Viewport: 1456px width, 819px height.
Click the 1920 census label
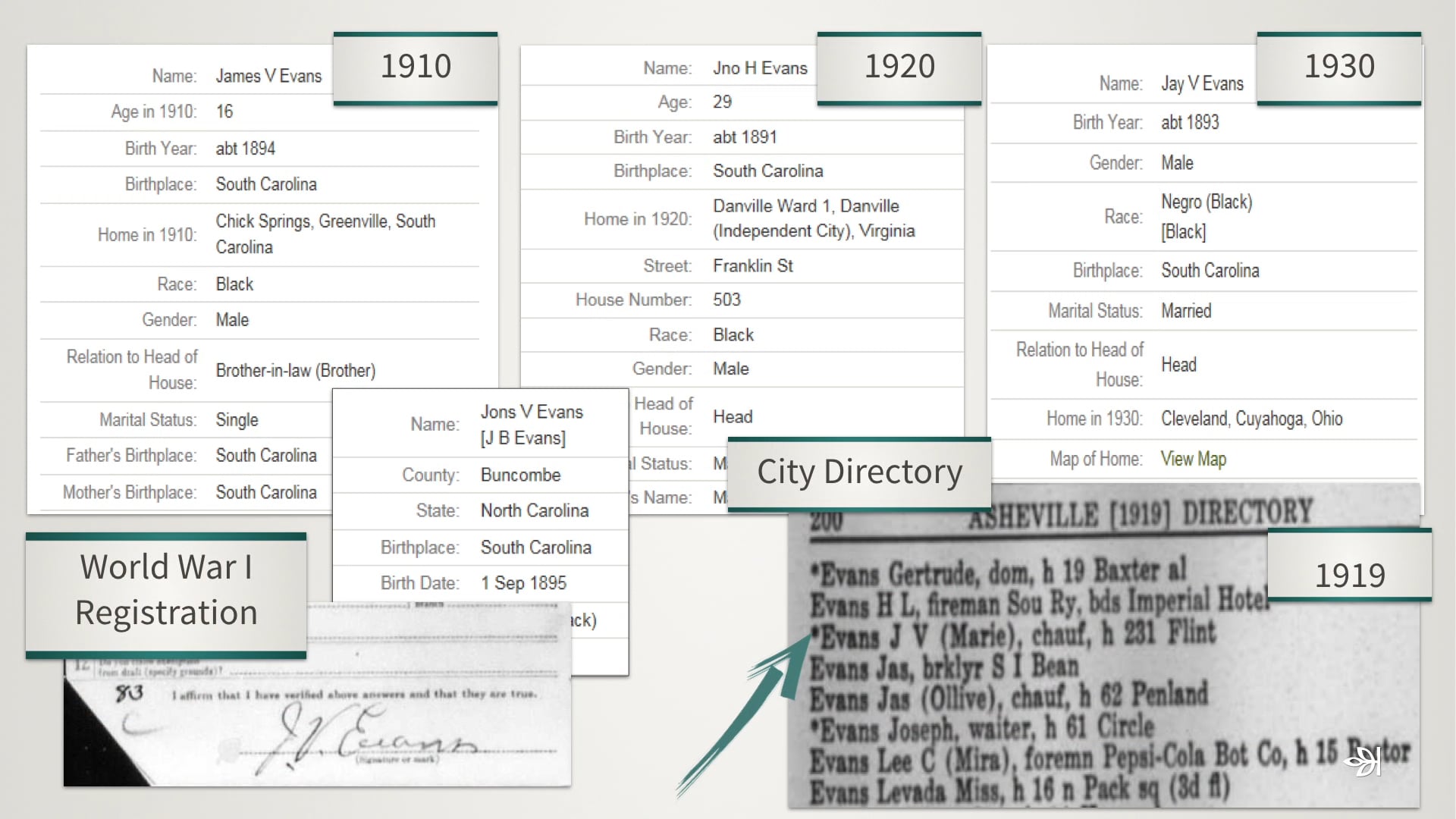coord(899,67)
